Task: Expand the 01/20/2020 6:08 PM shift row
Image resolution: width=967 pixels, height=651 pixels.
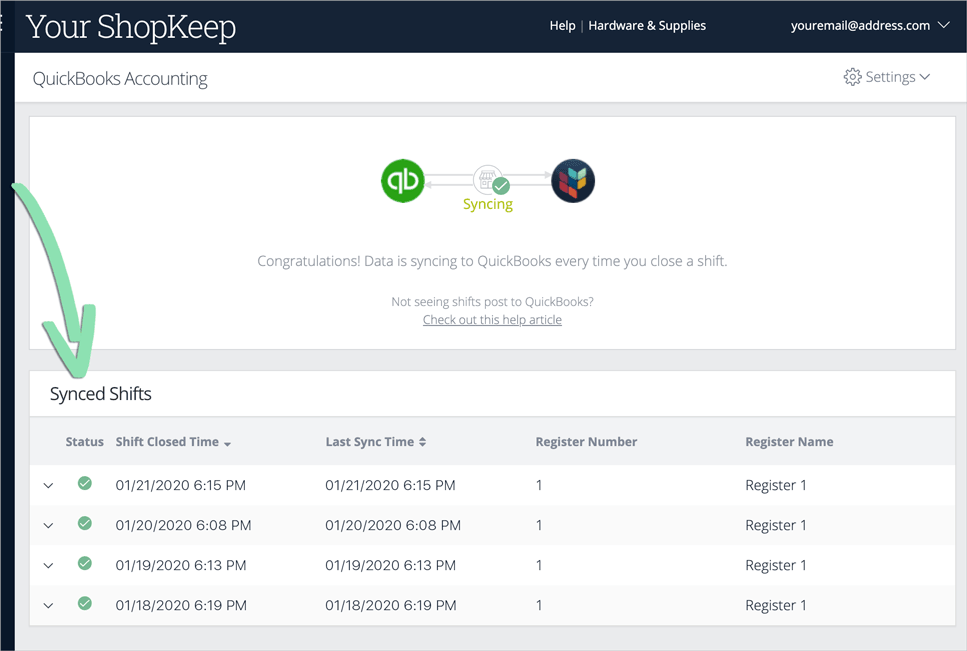Action: (x=48, y=526)
